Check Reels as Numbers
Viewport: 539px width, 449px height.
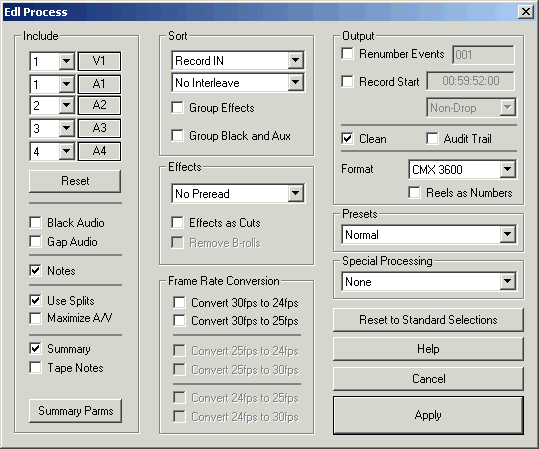click(x=414, y=193)
